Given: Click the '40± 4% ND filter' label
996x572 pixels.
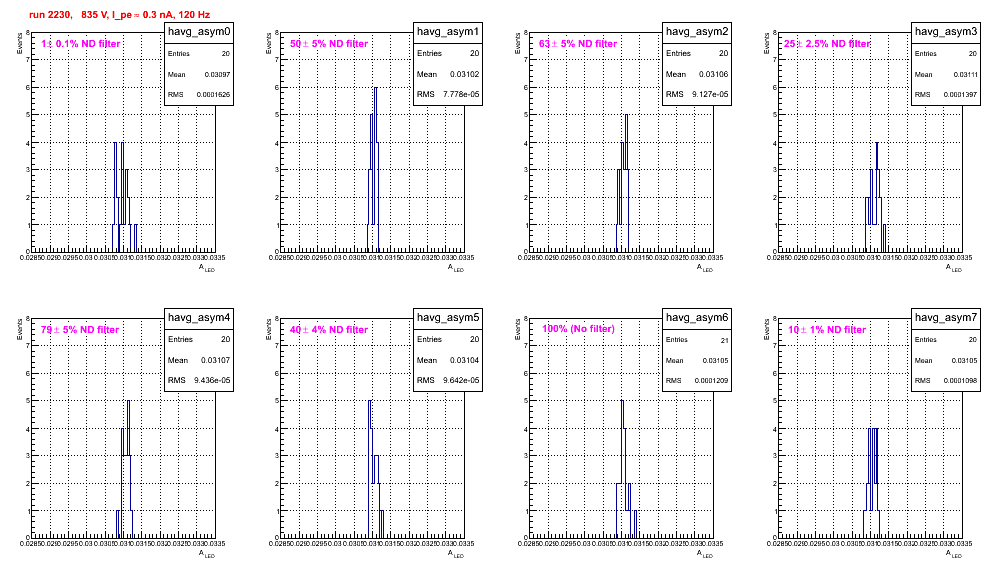Looking at the screenshot, I should click(329, 330).
